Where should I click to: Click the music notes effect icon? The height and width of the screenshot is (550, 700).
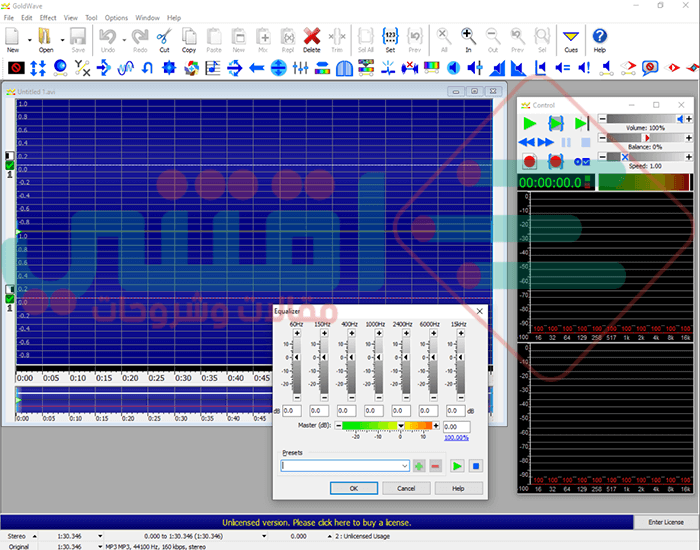(212, 68)
